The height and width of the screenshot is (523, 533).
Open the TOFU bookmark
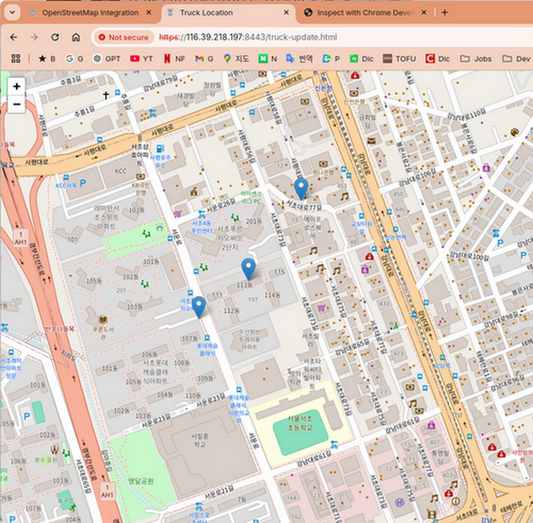click(x=399, y=59)
